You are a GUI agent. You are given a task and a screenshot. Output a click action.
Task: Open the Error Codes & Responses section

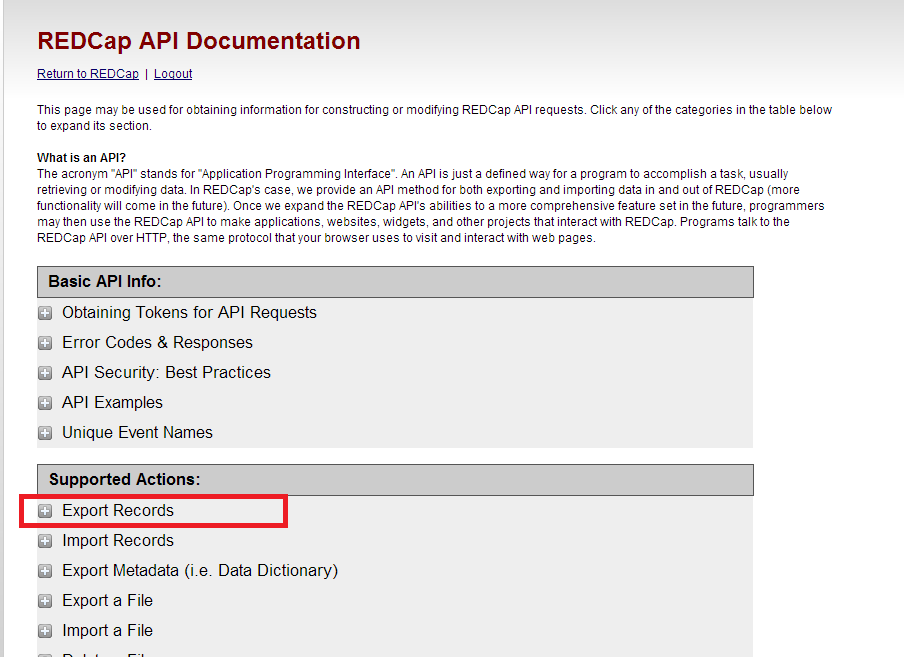pos(157,342)
